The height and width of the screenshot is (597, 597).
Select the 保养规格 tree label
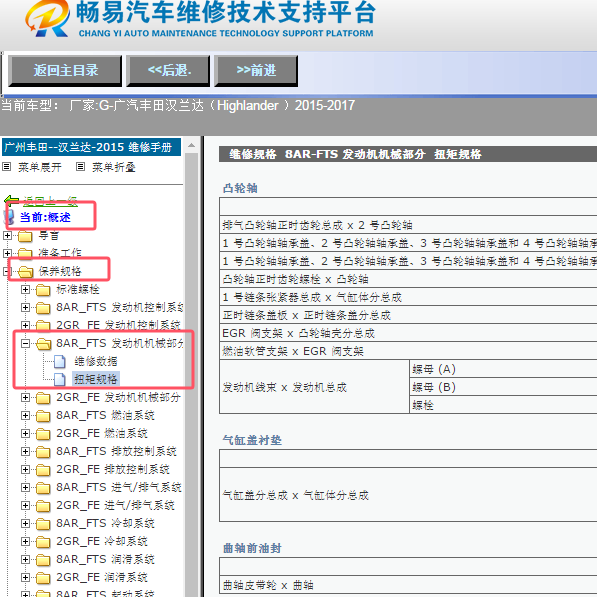pyautogui.click(x=60, y=271)
